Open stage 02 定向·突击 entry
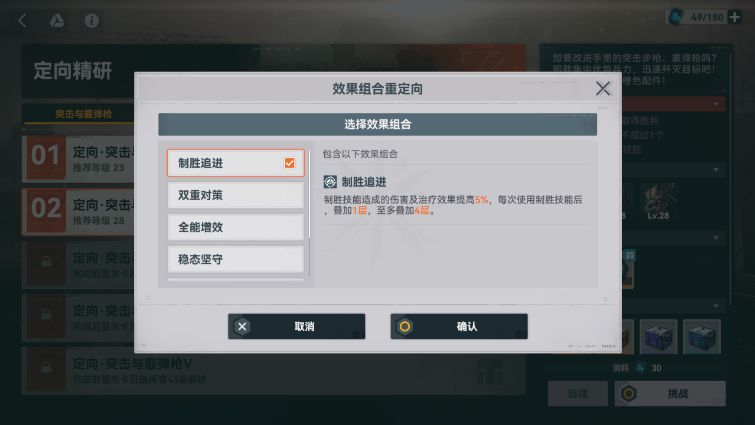Image resolution: width=755 pixels, height=425 pixels. (x=78, y=211)
